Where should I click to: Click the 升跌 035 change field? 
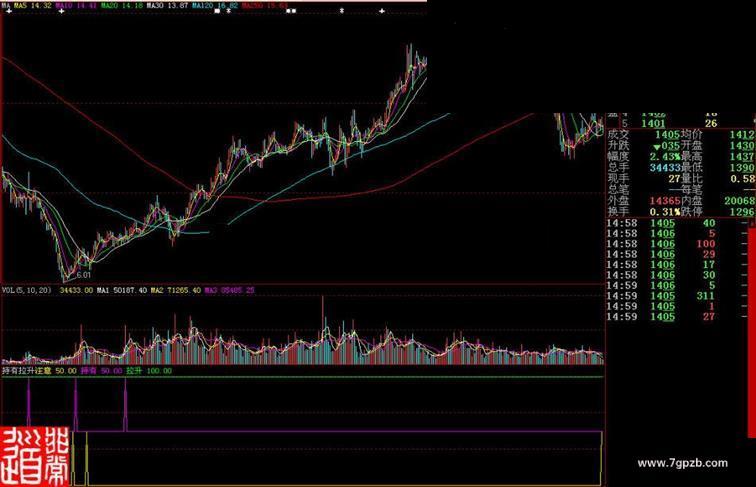tap(644, 146)
